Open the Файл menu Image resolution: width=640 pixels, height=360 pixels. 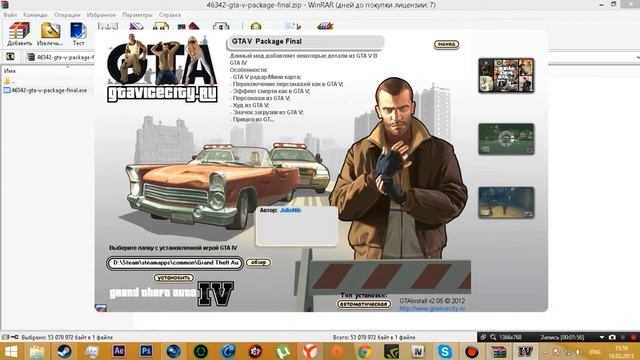10,15
